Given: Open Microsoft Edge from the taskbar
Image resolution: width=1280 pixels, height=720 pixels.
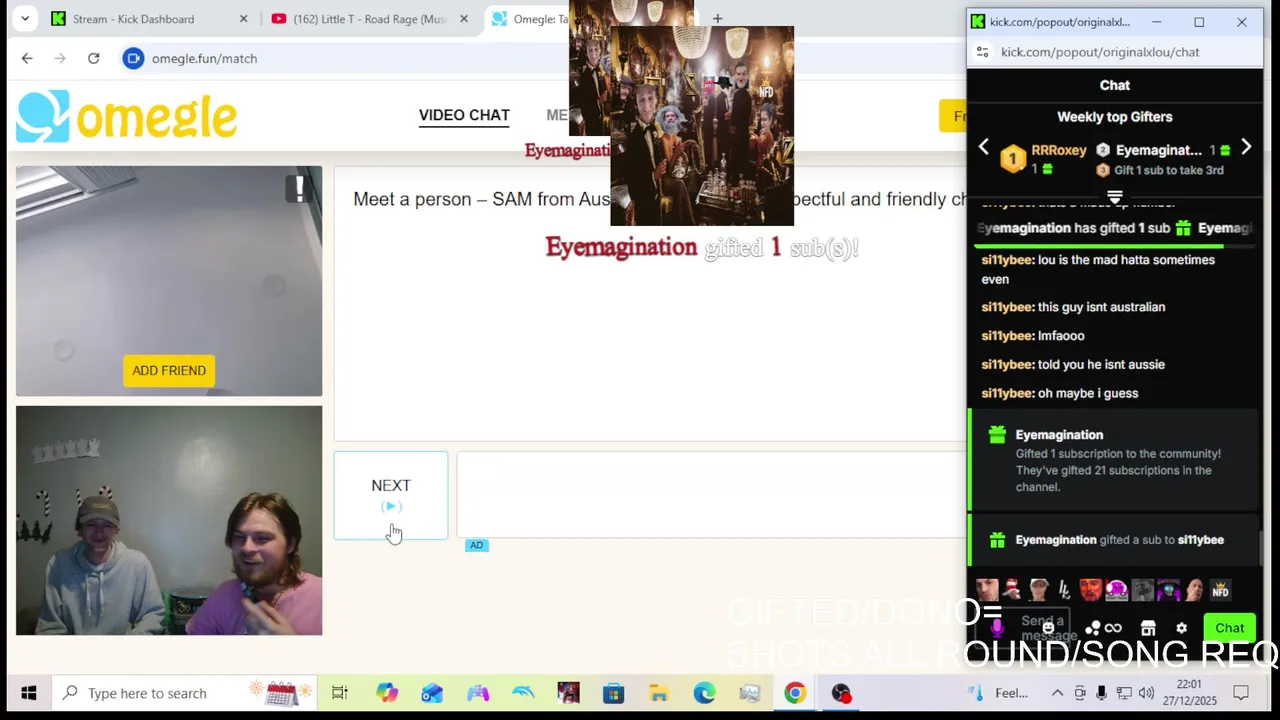Looking at the screenshot, I should [x=704, y=693].
